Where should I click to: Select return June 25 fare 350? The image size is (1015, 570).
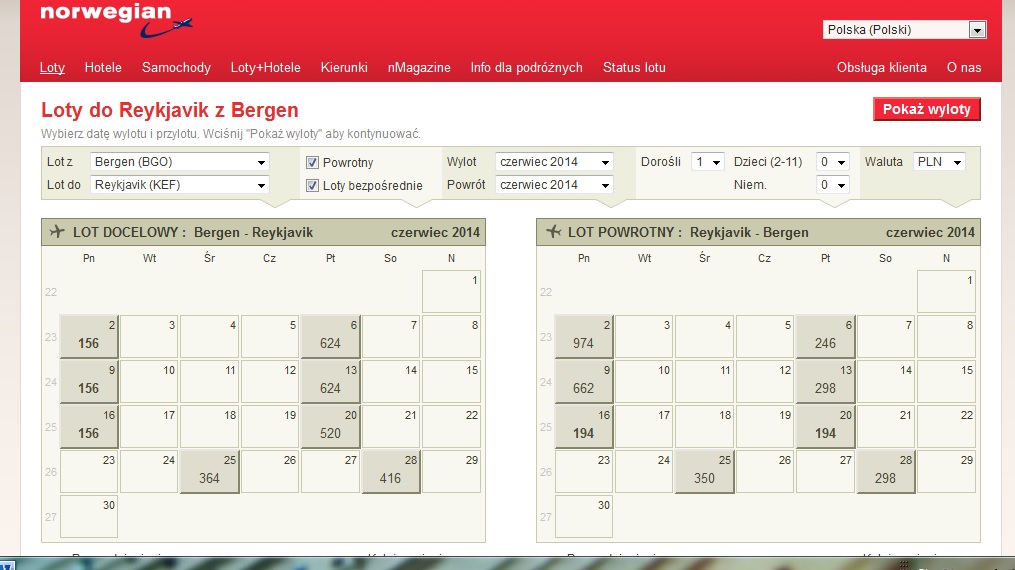tap(704, 472)
